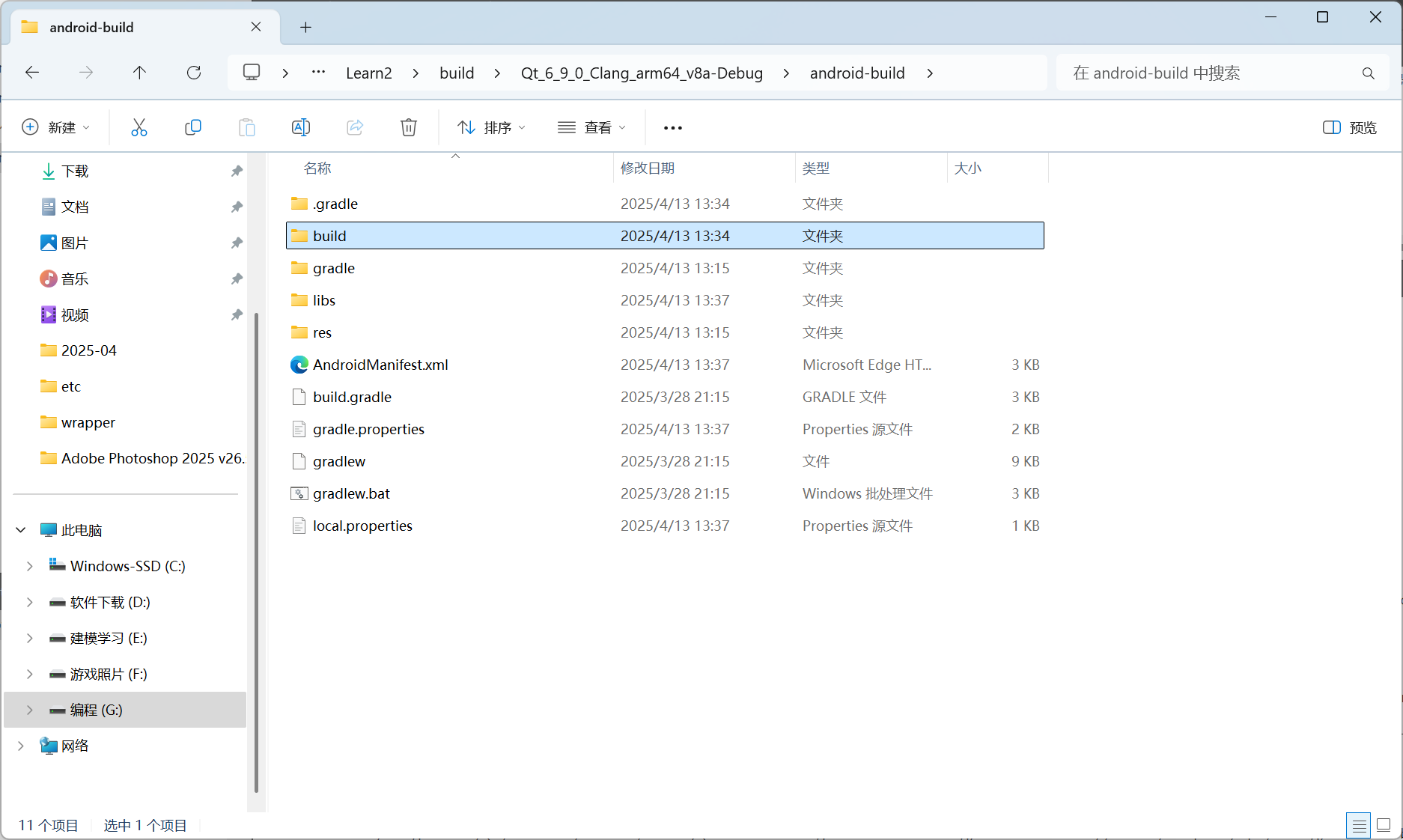Expand the 网络 tree node
The width and height of the screenshot is (1403, 840).
(21, 746)
